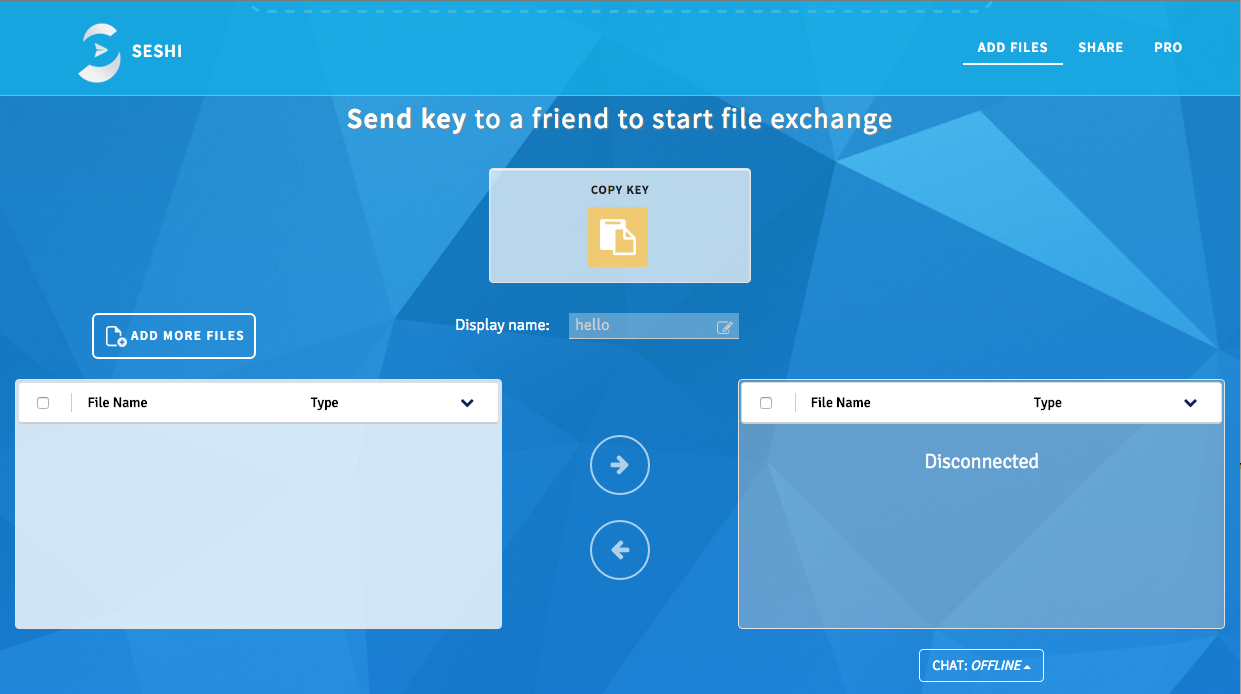
Task: Click the file-plus icon in Add More Files
Action: point(115,336)
